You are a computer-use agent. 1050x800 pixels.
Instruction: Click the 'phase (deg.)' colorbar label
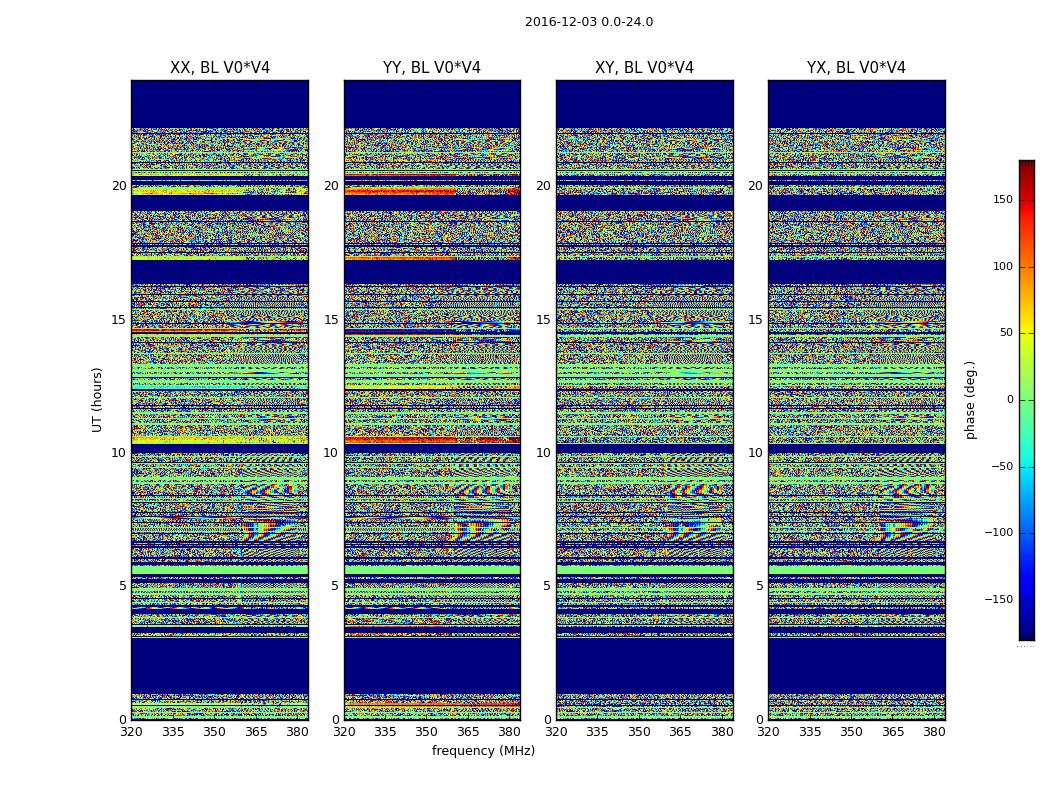pyautogui.click(x=970, y=400)
